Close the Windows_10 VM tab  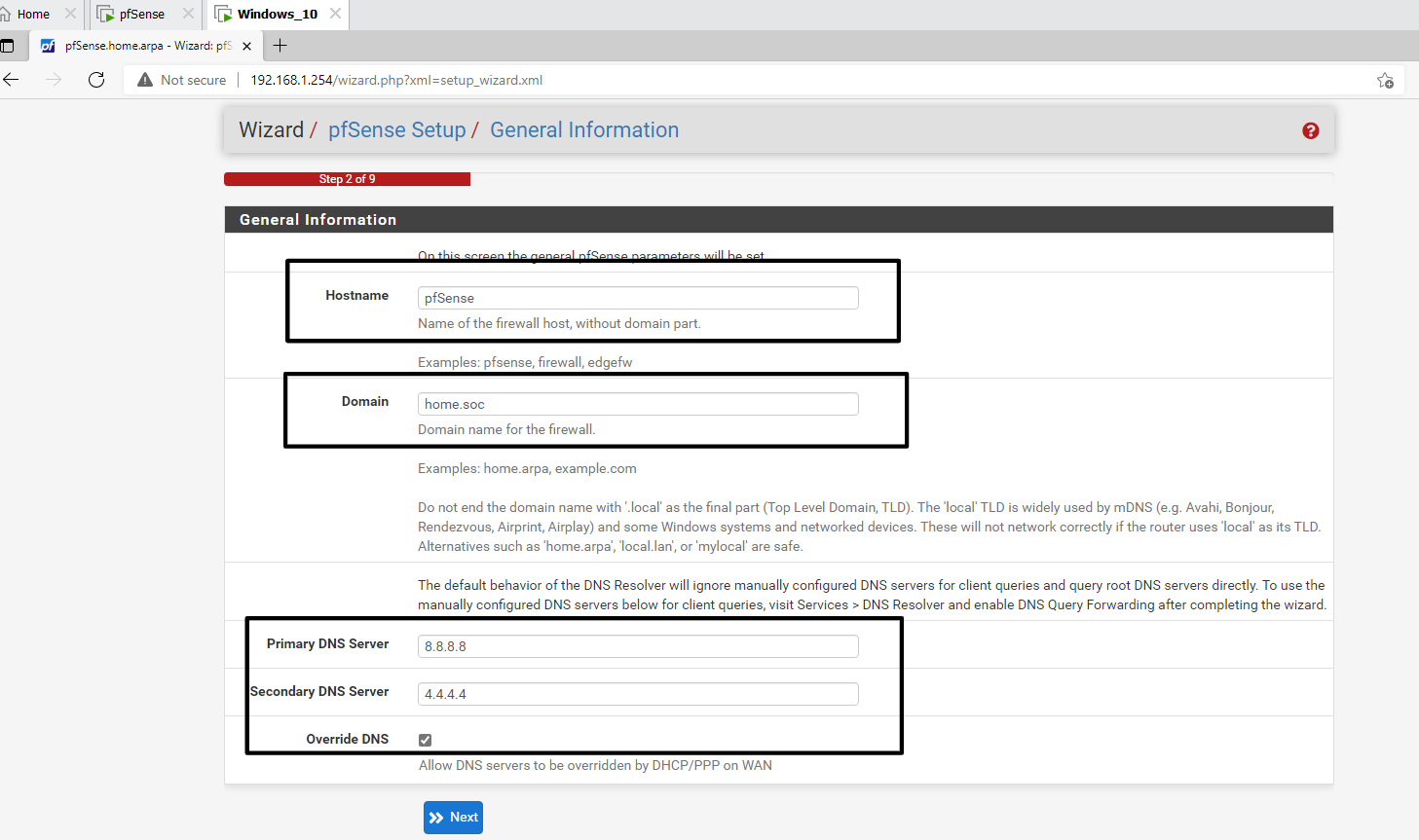click(335, 14)
